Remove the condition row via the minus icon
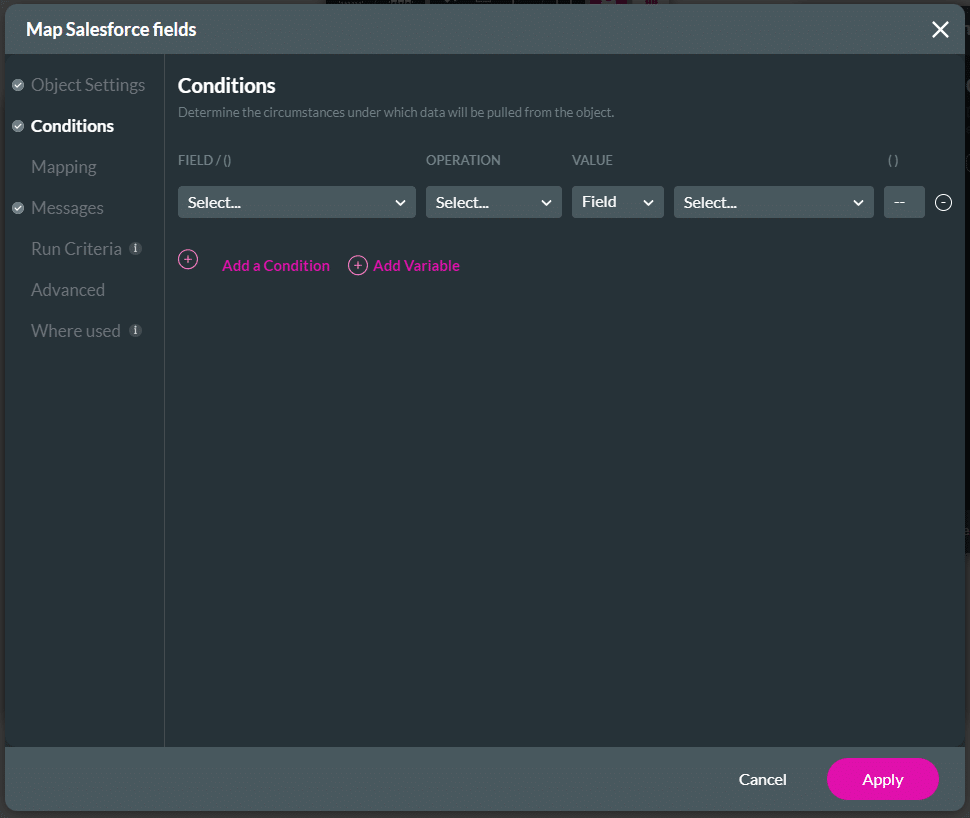 coord(943,202)
